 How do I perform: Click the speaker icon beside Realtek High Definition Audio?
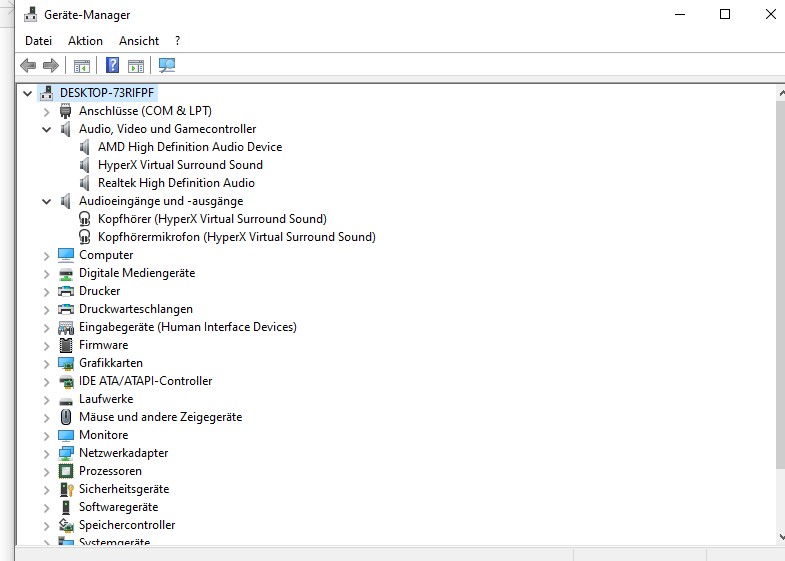(85, 183)
